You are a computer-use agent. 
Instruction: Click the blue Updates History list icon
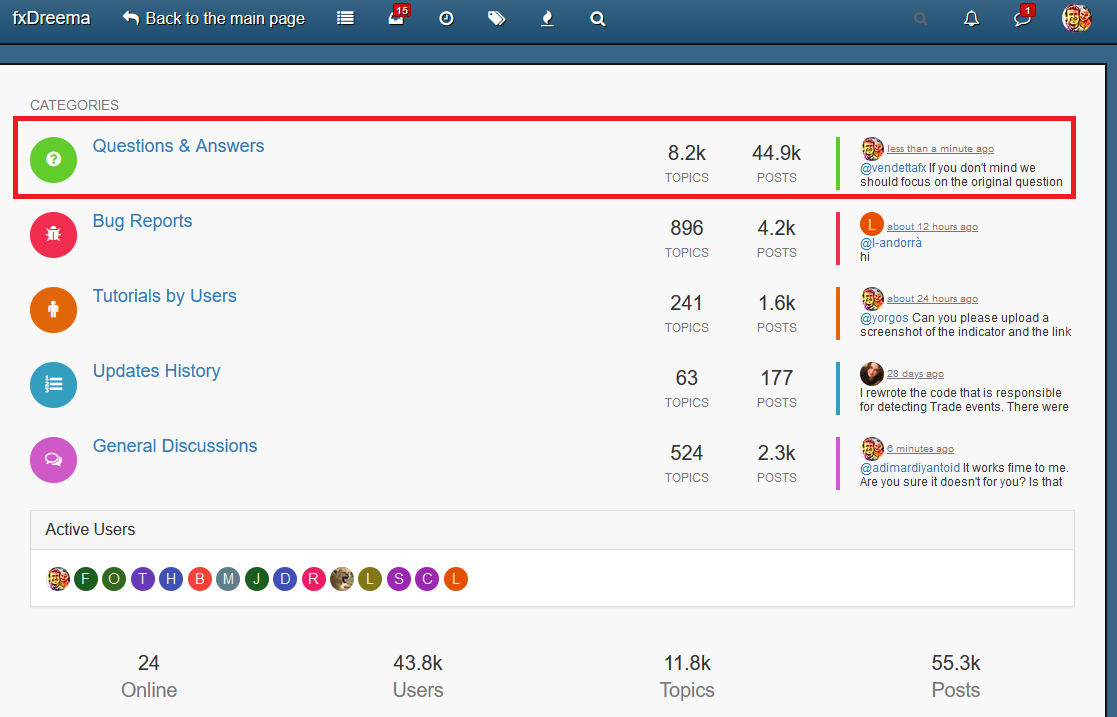coord(53,385)
